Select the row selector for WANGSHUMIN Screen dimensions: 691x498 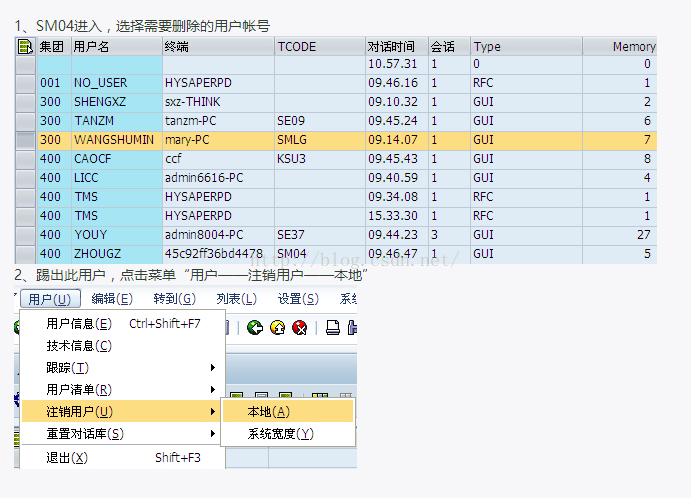click(x=25, y=140)
